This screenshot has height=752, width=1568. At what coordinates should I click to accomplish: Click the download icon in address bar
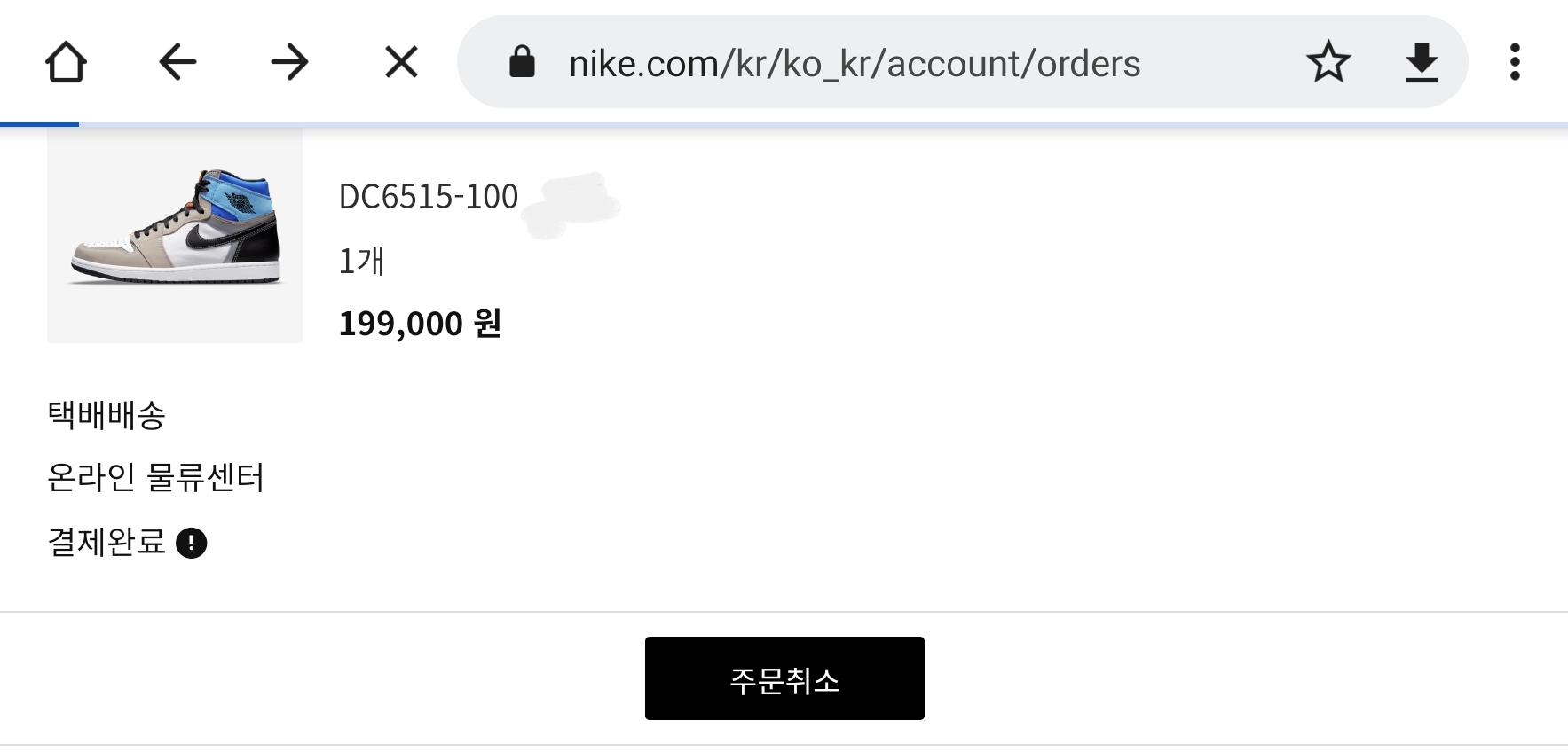click(x=1422, y=63)
